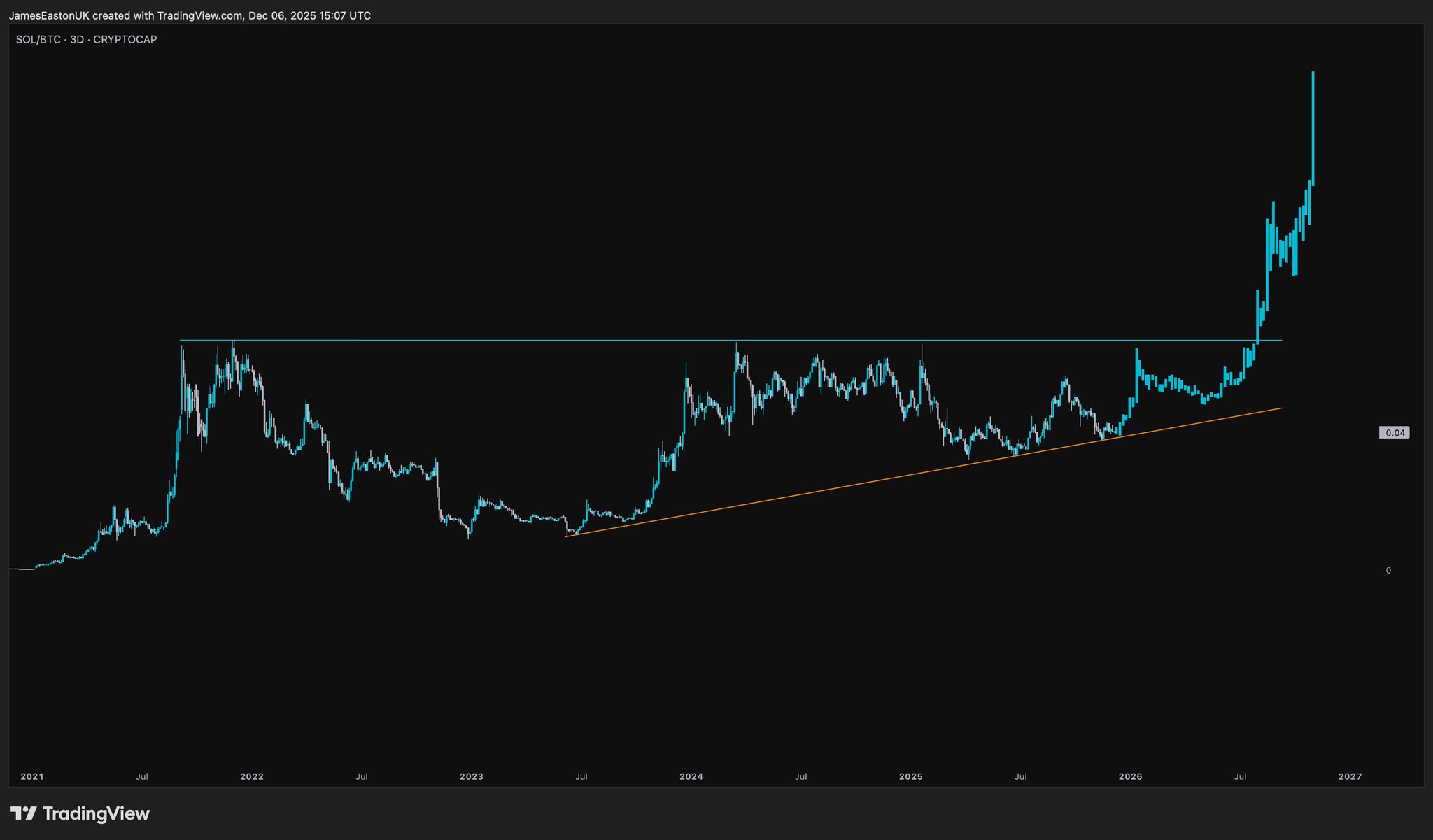Click the TradingView logo icon
The image size is (1433, 840).
coord(23,813)
